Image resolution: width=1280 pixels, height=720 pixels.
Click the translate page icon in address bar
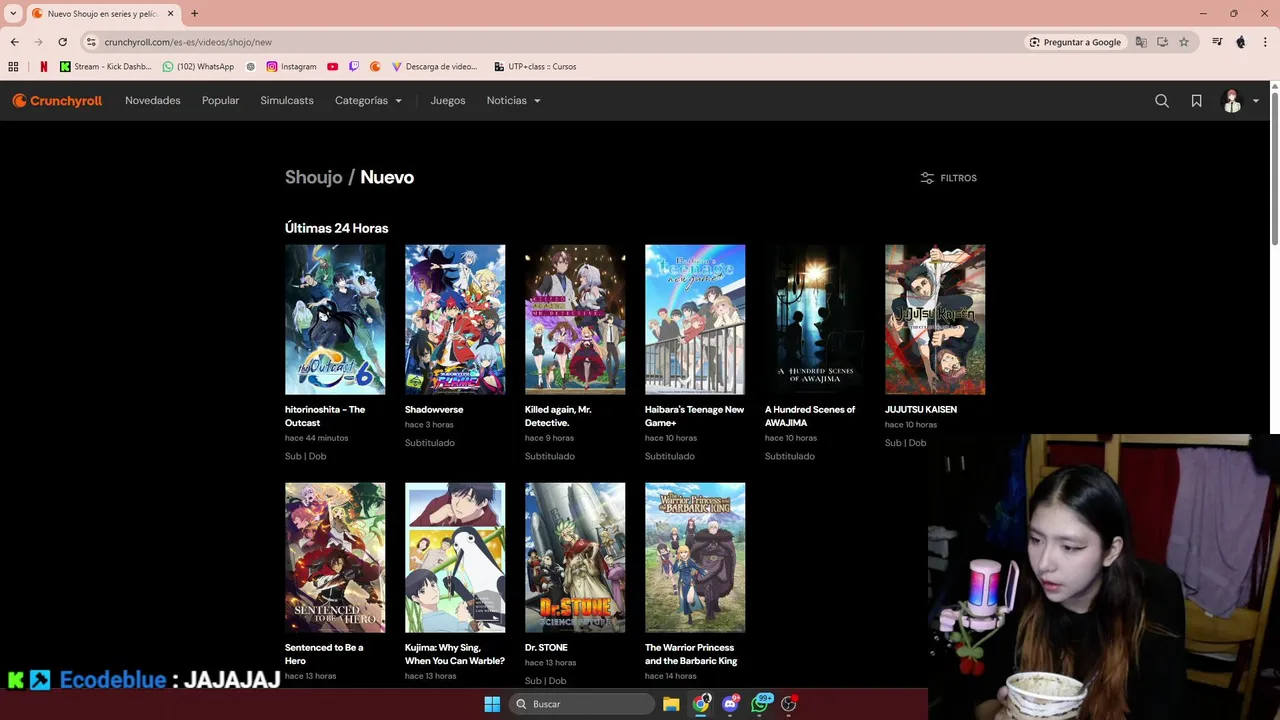coord(1141,42)
